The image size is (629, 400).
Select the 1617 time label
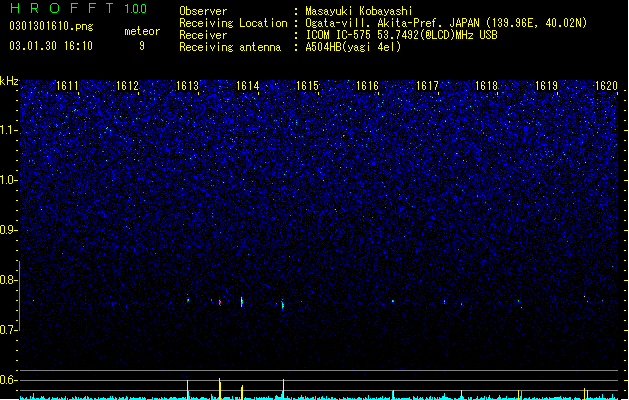tap(427, 86)
